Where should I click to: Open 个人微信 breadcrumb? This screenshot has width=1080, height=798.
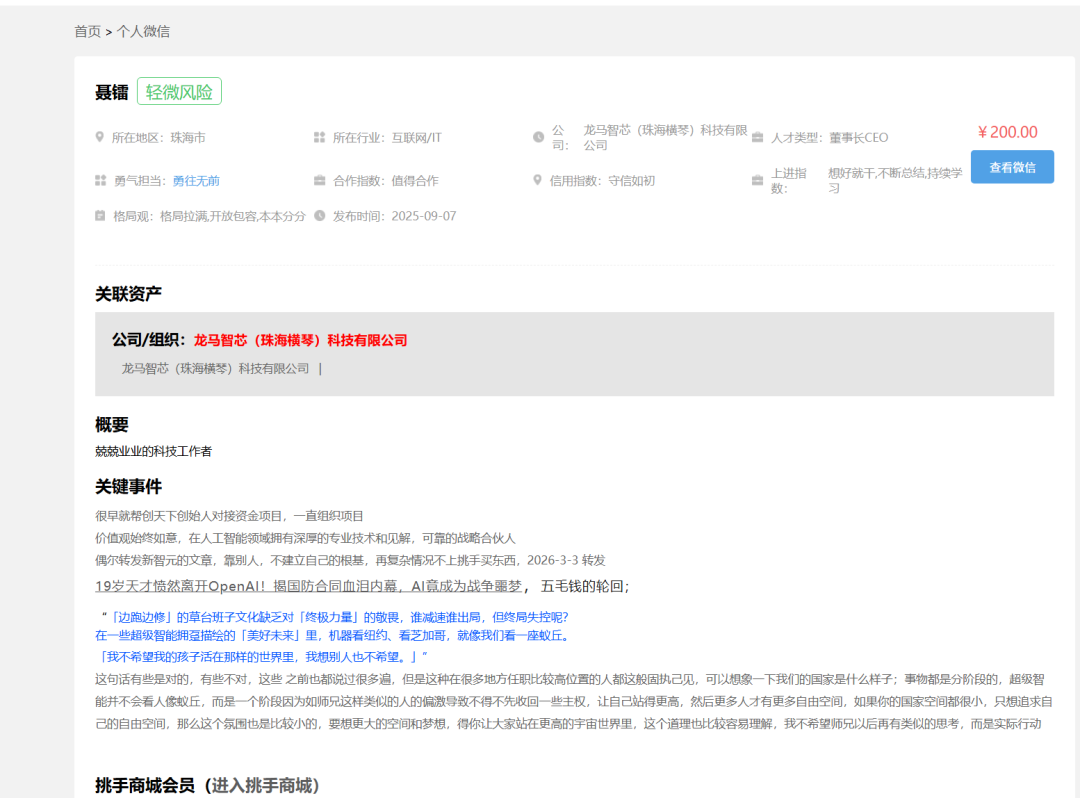click(x=143, y=32)
